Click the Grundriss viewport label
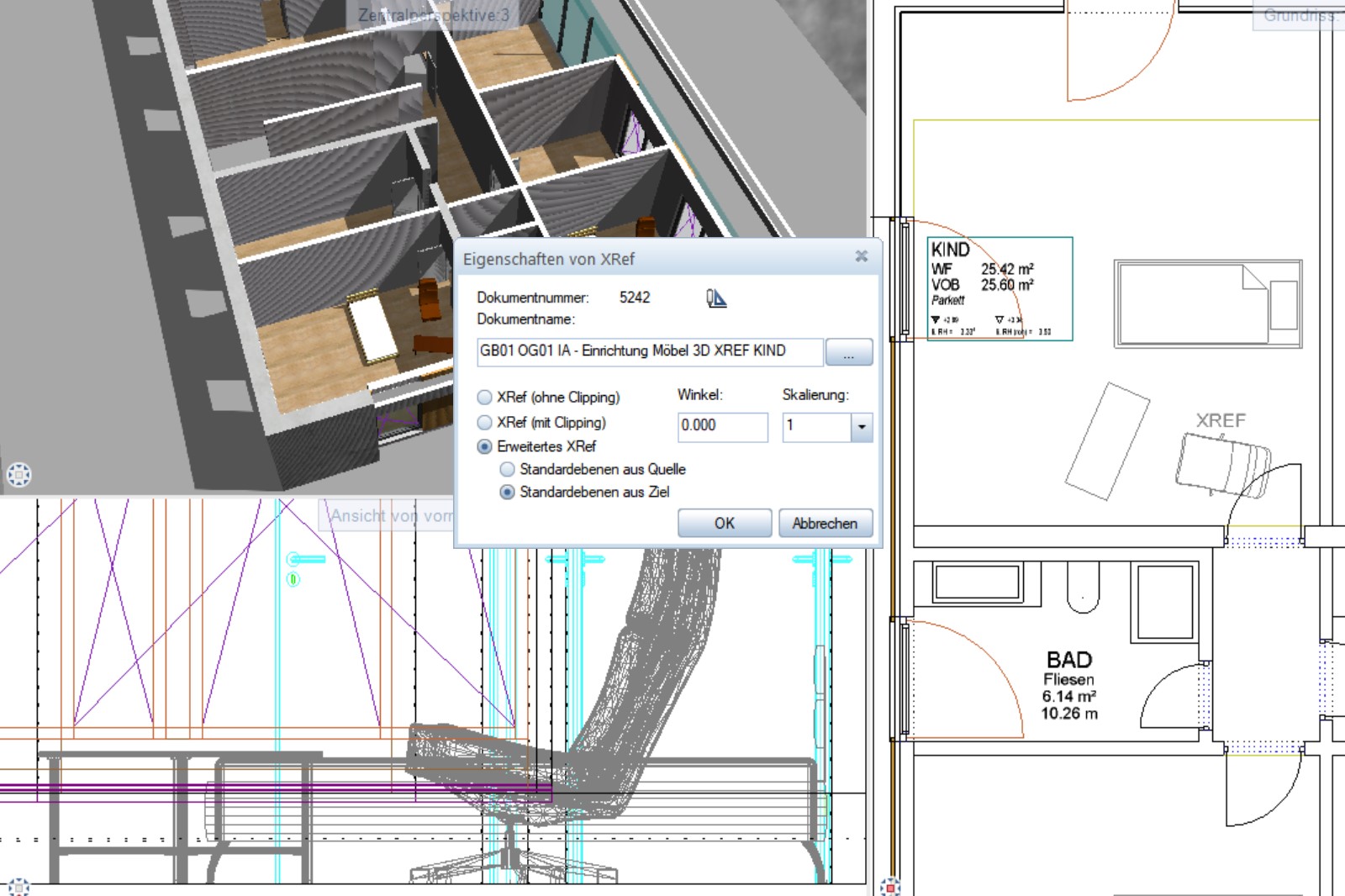The height and width of the screenshot is (896, 1345). [x=1300, y=15]
